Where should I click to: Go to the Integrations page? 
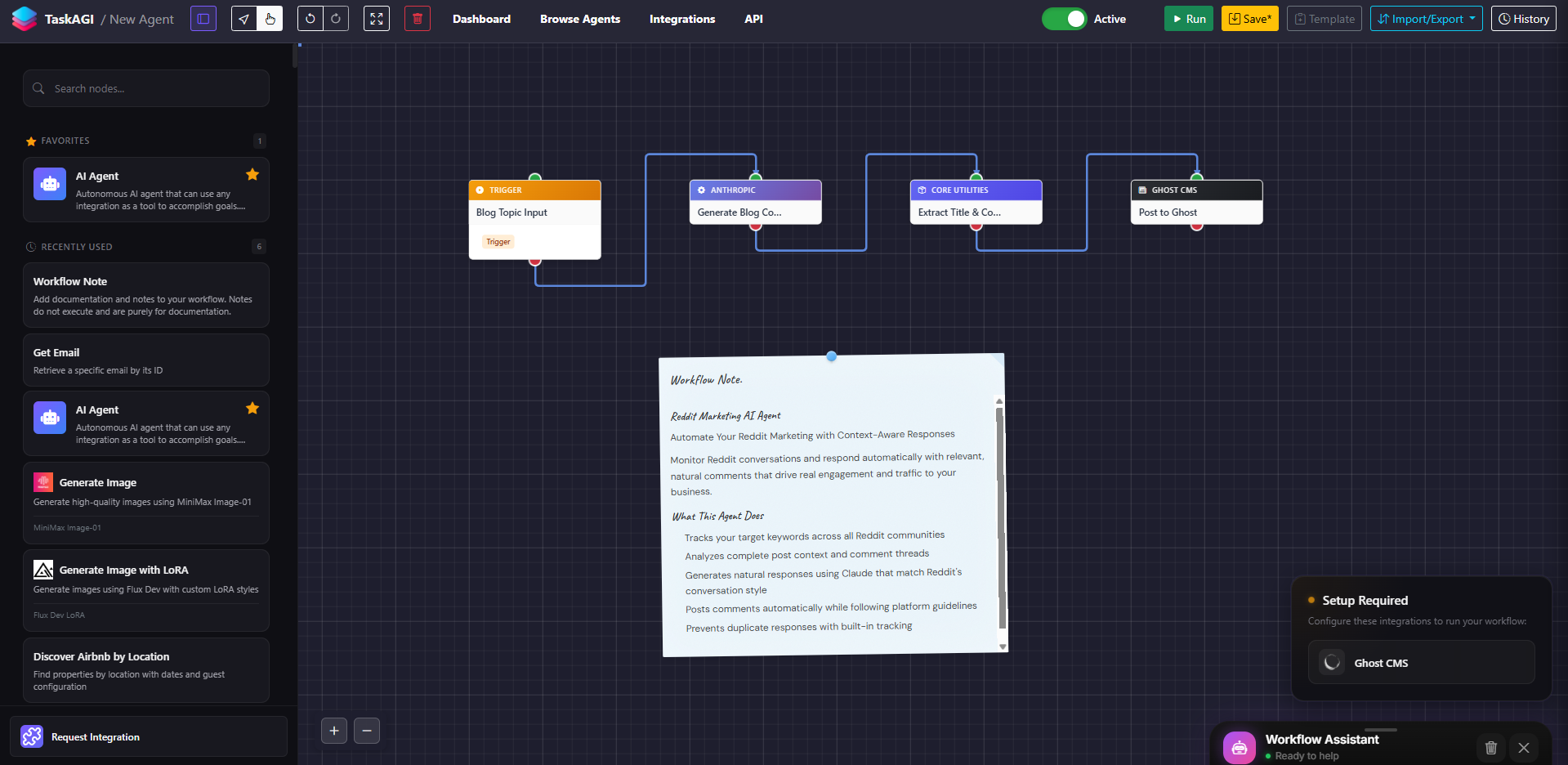tap(681, 18)
